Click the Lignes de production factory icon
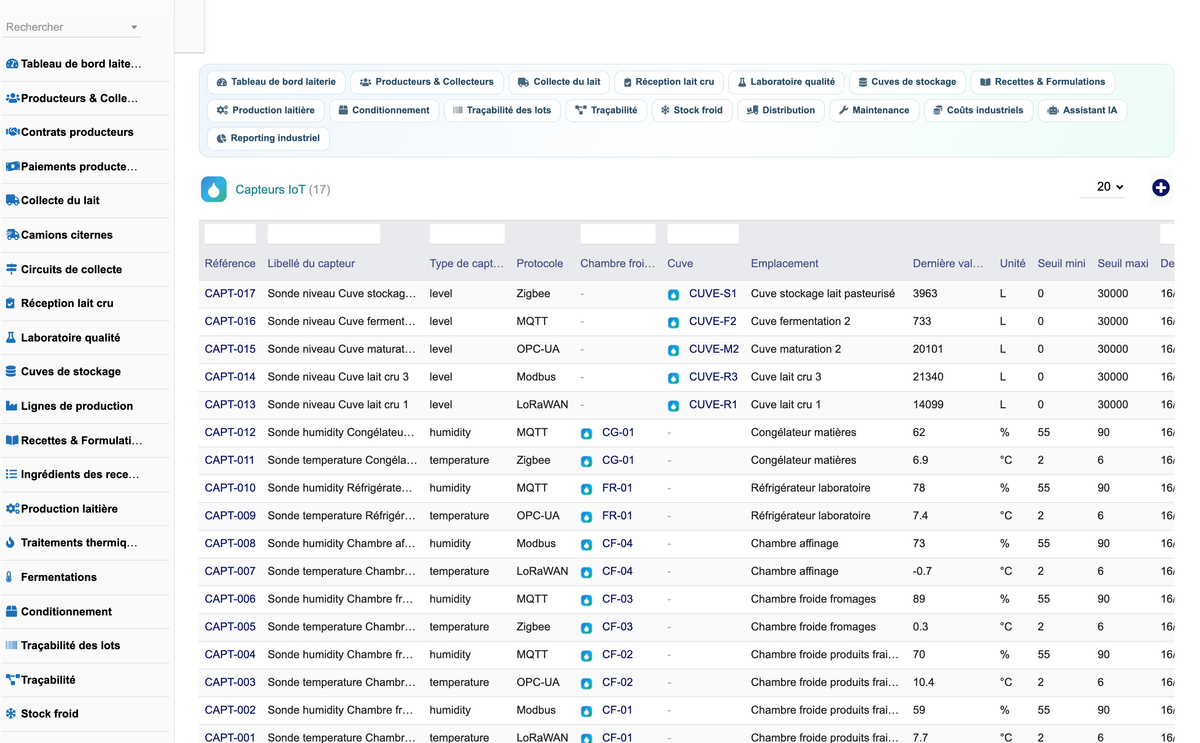Image resolution: width=1200 pixels, height=743 pixels. (x=12, y=406)
